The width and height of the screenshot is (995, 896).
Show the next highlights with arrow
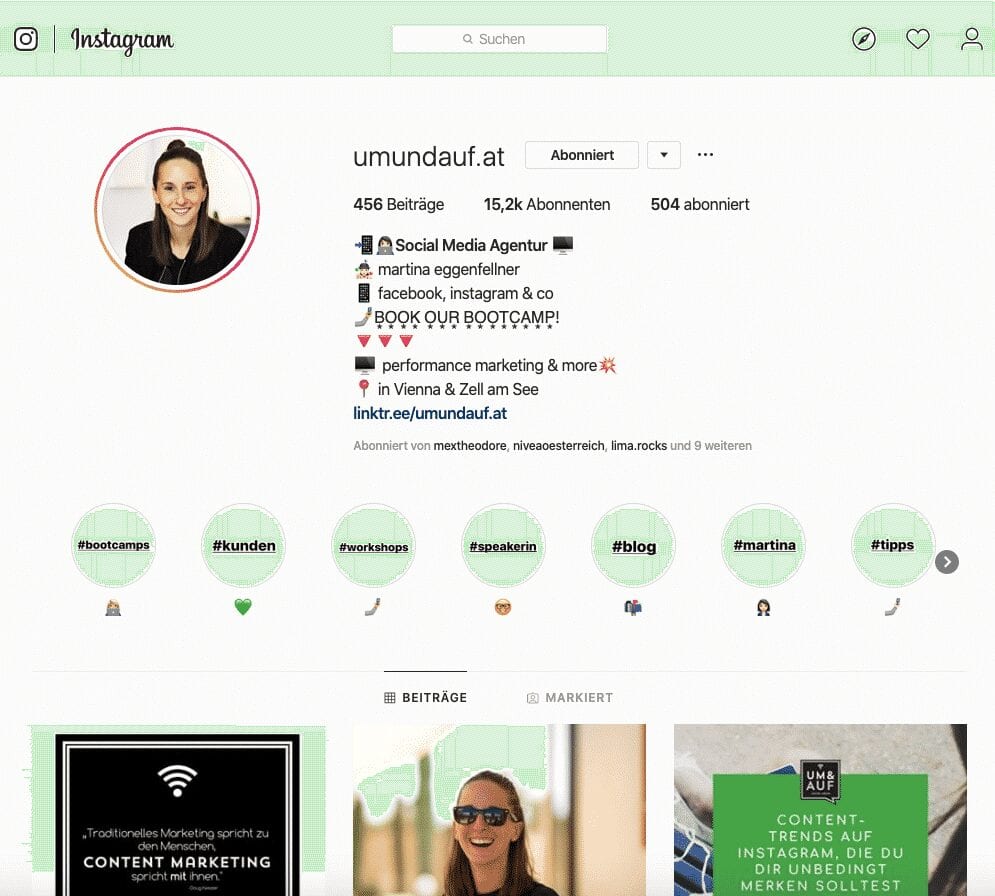point(947,562)
